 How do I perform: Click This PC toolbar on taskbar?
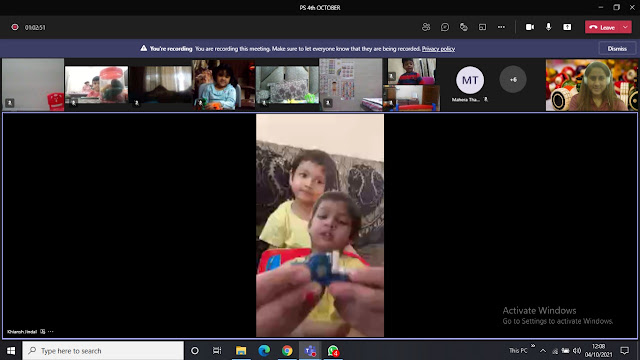518,351
